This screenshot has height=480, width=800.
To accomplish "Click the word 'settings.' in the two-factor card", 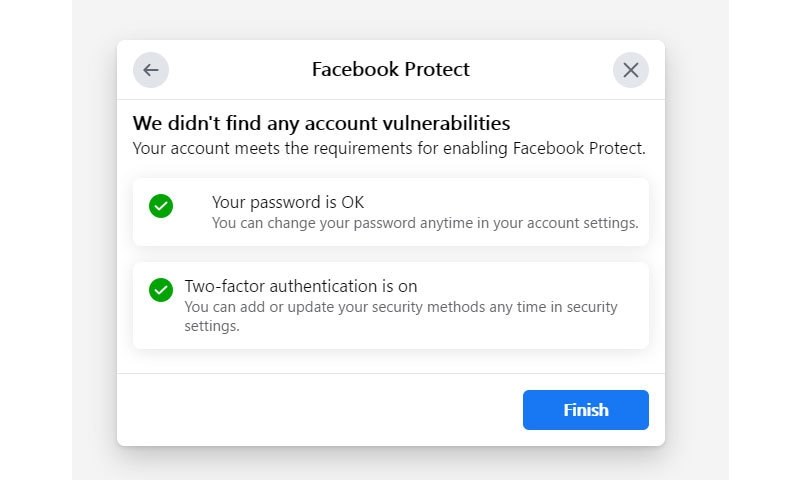I will pos(212,326).
